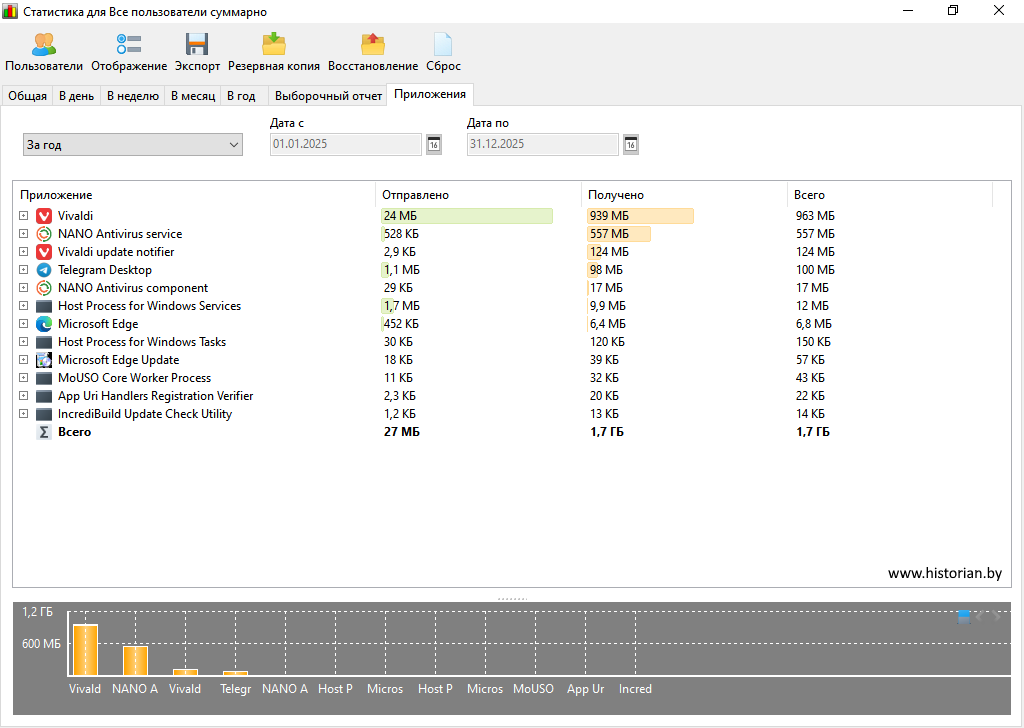The height and width of the screenshot is (728, 1024).
Task: Open Резервная копия backup icon
Action: tap(274, 45)
